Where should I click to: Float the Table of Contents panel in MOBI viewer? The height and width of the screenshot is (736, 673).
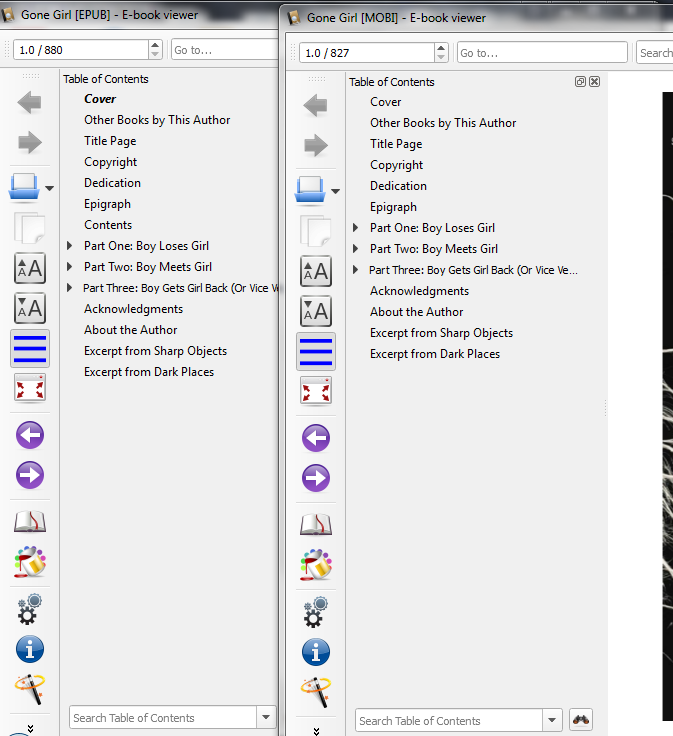(x=580, y=82)
